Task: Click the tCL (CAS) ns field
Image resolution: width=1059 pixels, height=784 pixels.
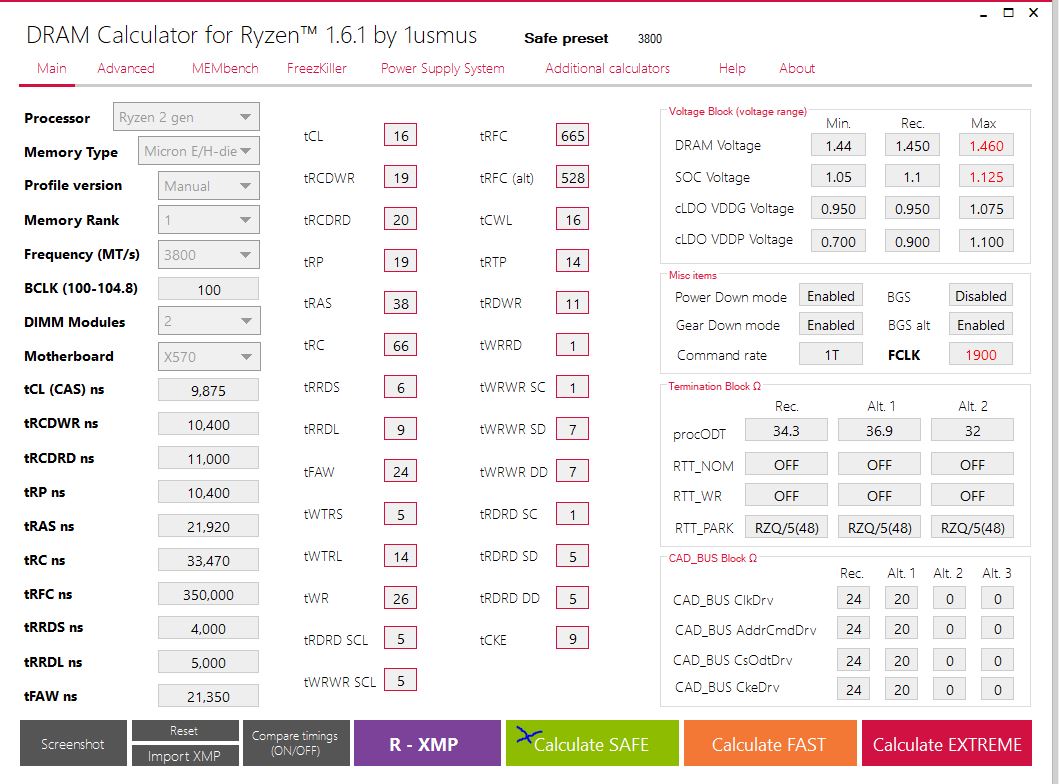Action: pos(208,390)
